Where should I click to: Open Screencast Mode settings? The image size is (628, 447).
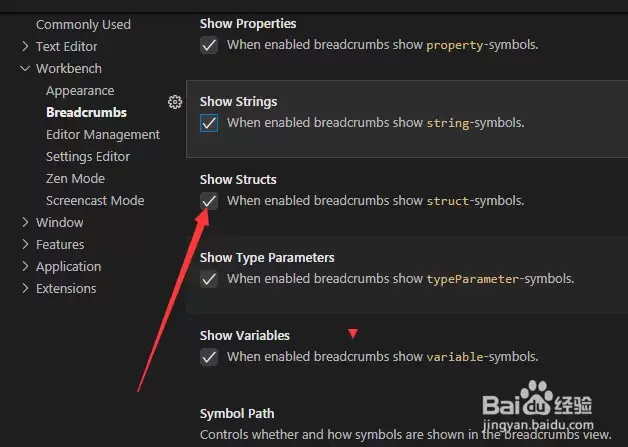[95, 201]
